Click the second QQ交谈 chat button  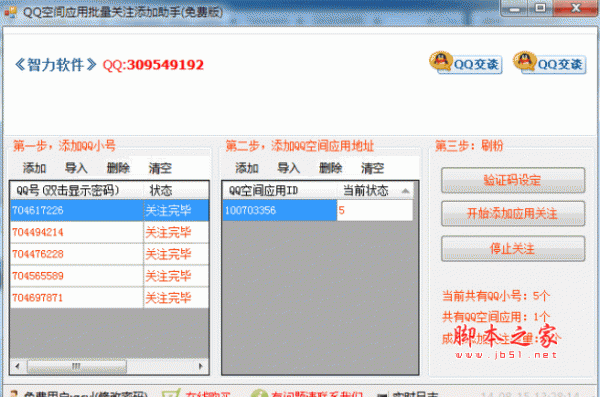coord(549,63)
